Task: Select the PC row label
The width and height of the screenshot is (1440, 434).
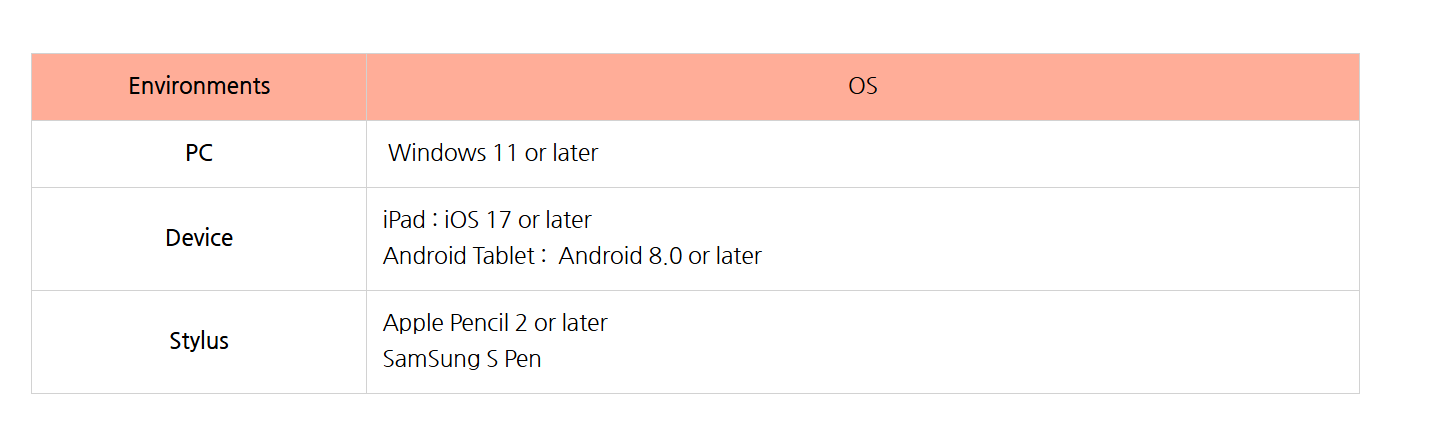Action: 199,153
